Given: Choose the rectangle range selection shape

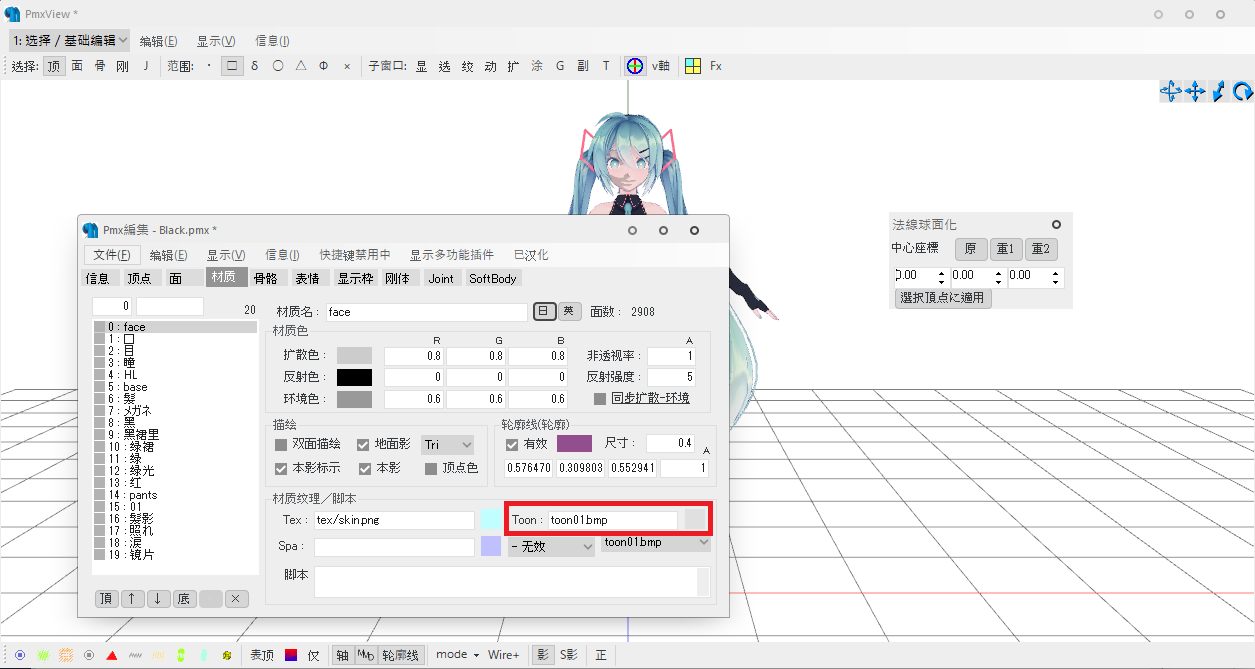Looking at the screenshot, I should (x=232, y=66).
